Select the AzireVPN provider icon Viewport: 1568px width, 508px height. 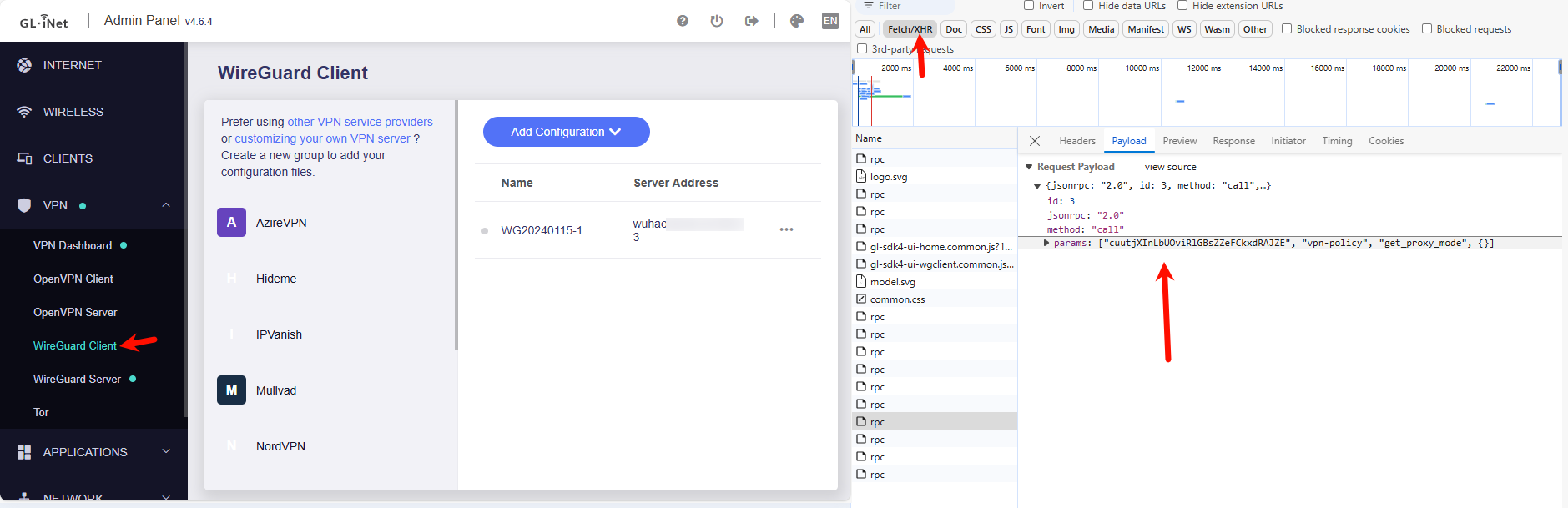[231, 223]
